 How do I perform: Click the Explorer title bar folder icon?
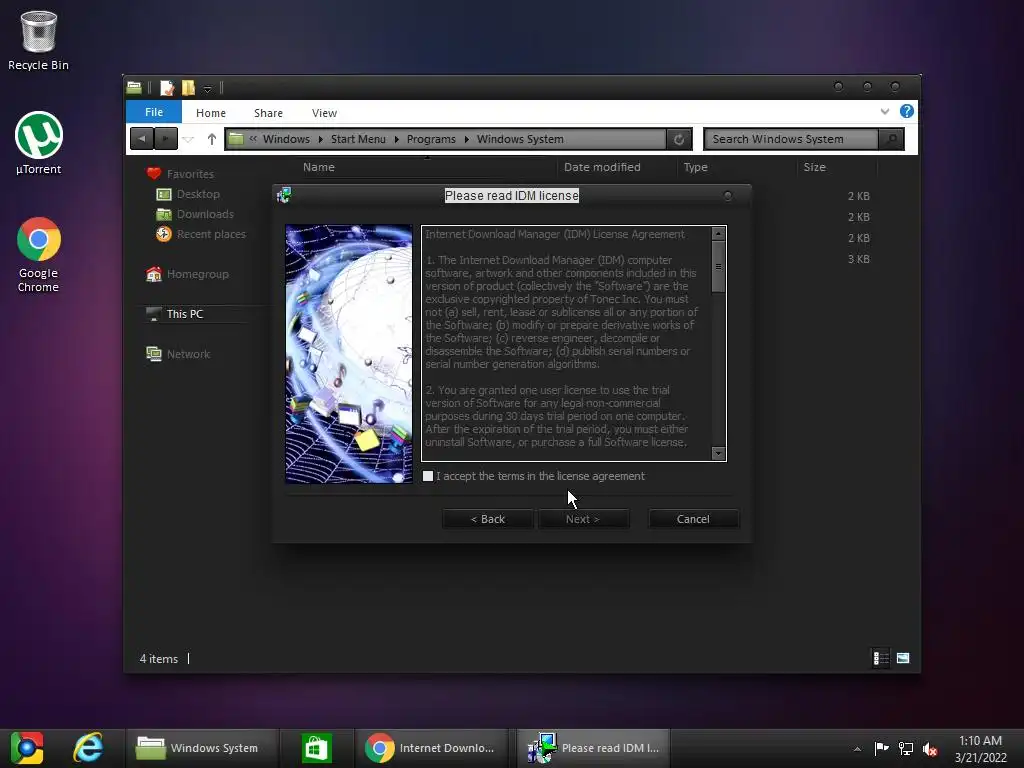pos(135,87)
